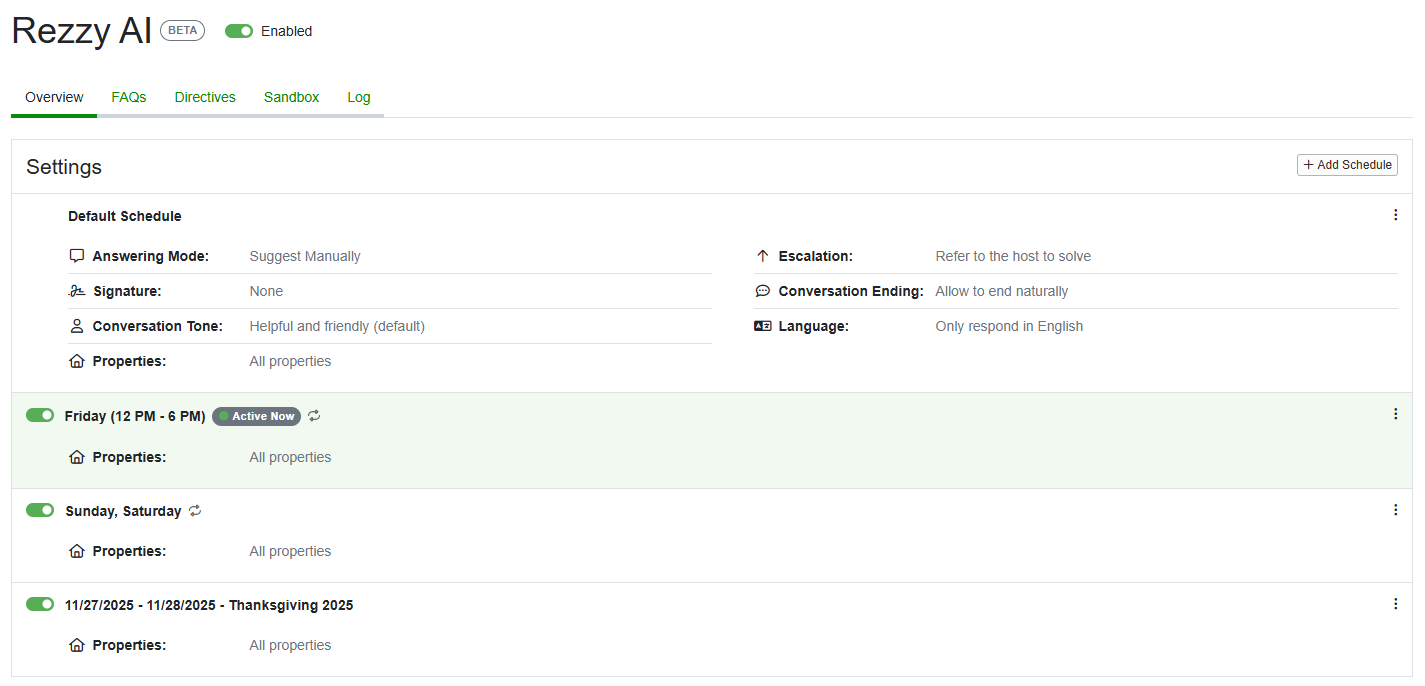Click the Language translation icon

763,325
